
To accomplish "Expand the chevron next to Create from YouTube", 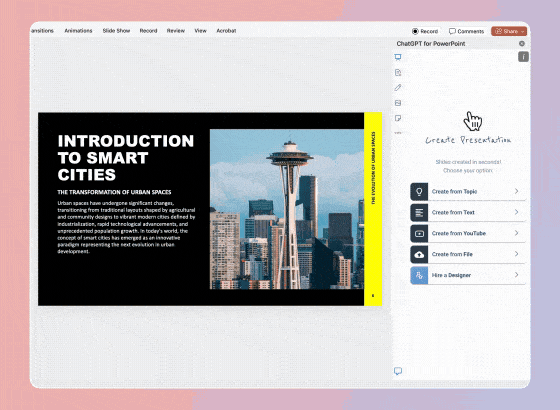I will coord(516,233).
